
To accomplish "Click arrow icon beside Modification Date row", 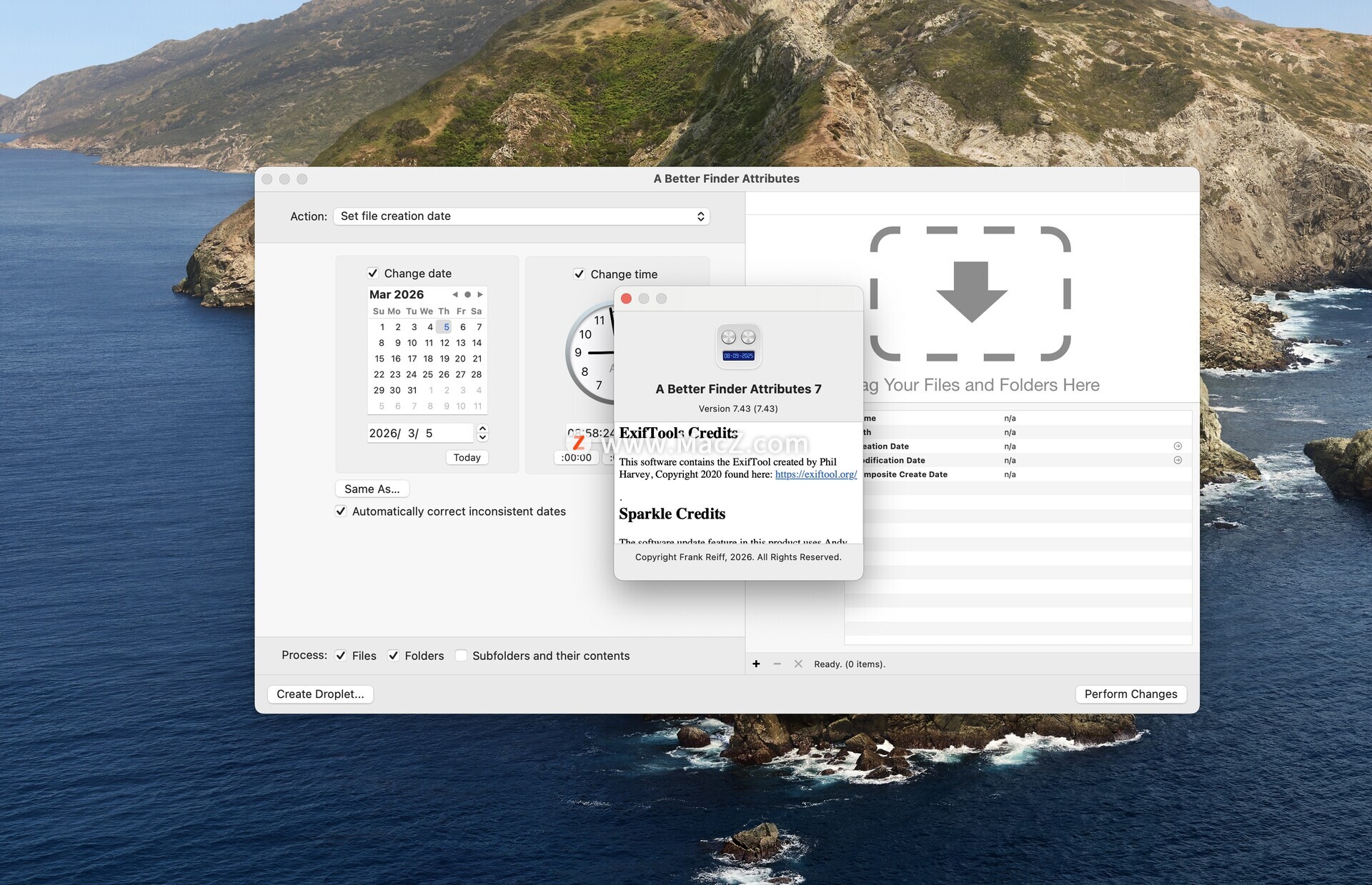I will [x=1178, y=460].
